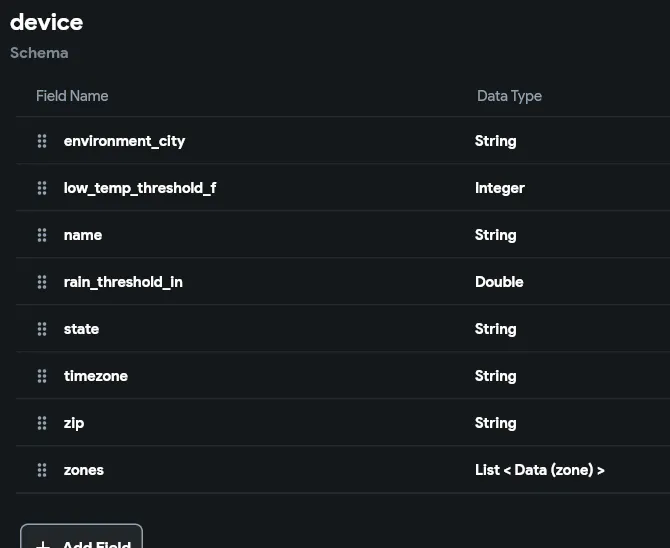Image resolution: width=670 pixels, height=548 pixels.
Task: Change the Integer data type of low_temp_threshold_f
Action: pos(500,189)
